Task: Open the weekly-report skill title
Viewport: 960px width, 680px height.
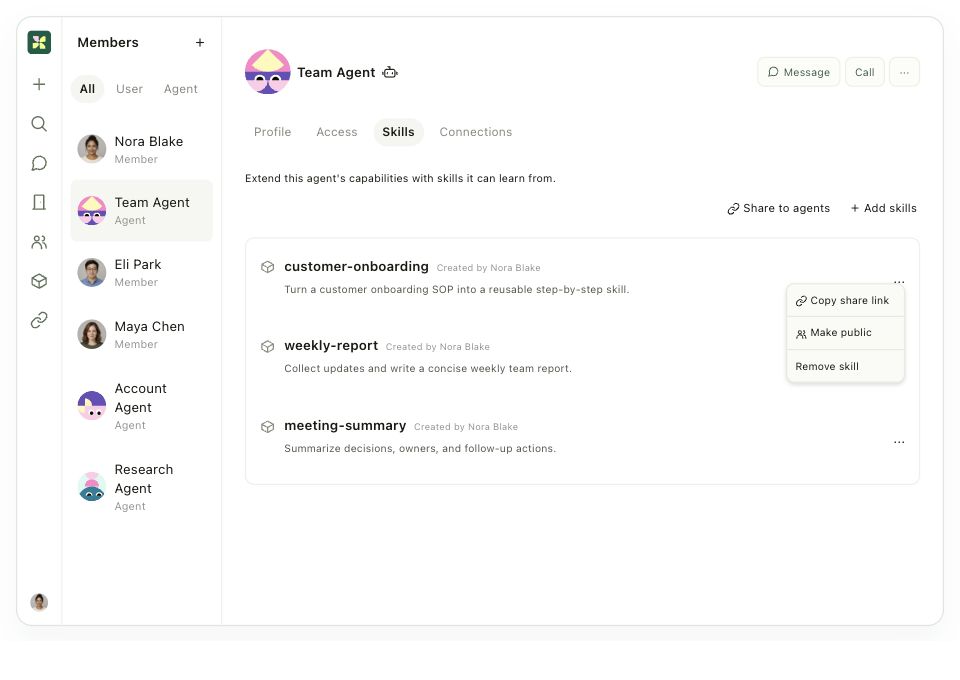Action: click(x=331, y=345)
